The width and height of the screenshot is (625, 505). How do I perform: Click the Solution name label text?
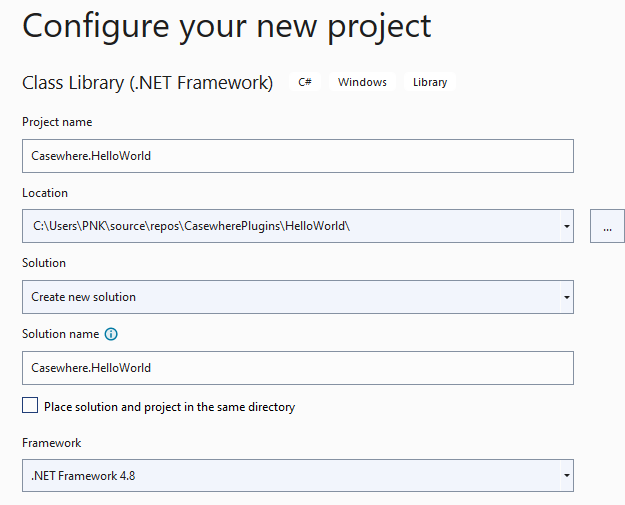61,334
